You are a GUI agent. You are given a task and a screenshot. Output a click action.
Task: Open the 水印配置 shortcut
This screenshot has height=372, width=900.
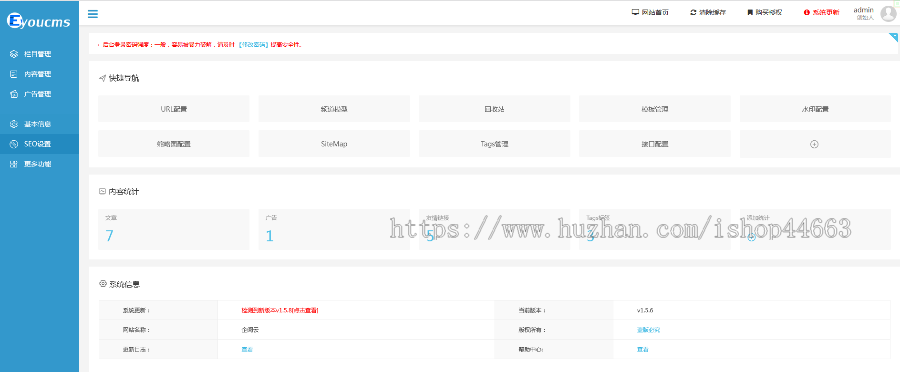[x=815, y=108]
